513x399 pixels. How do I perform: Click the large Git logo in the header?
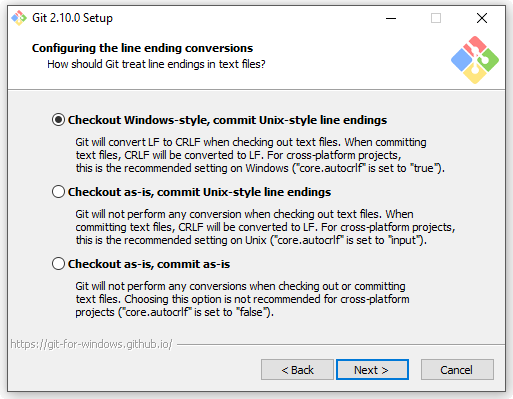tap(475, 60)
